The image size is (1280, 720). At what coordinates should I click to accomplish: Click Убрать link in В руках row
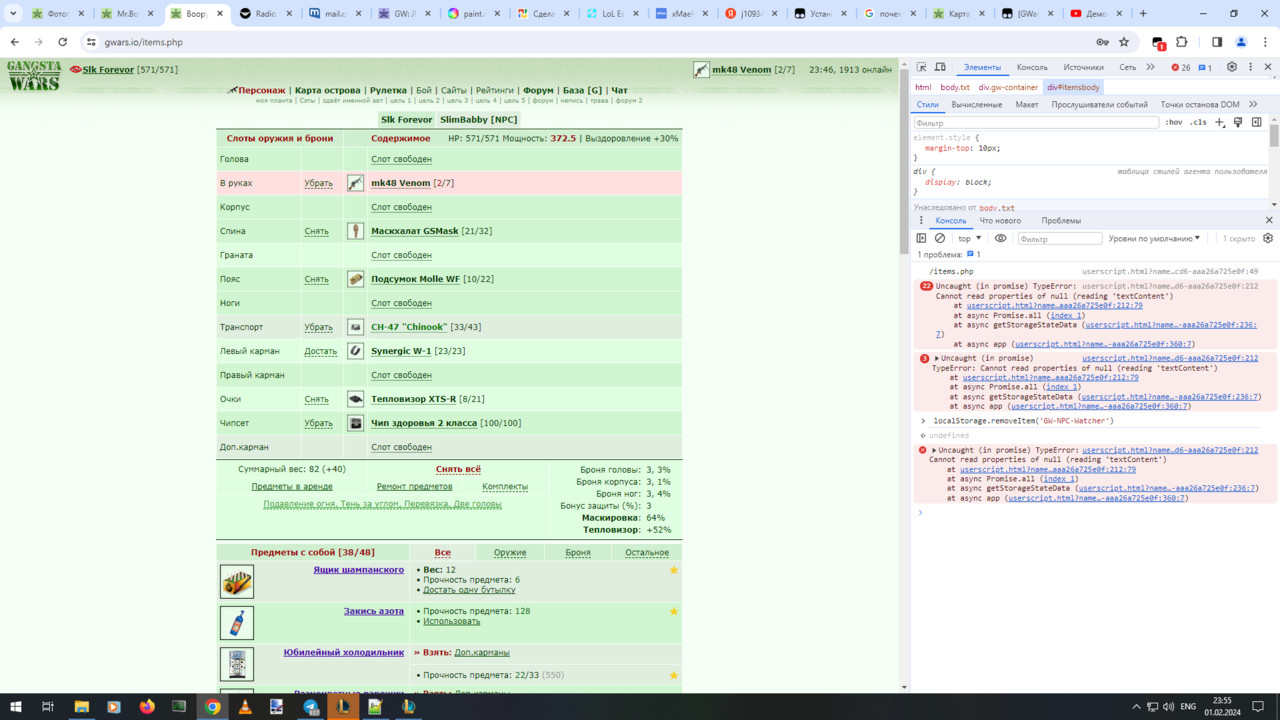click(318, 183)
